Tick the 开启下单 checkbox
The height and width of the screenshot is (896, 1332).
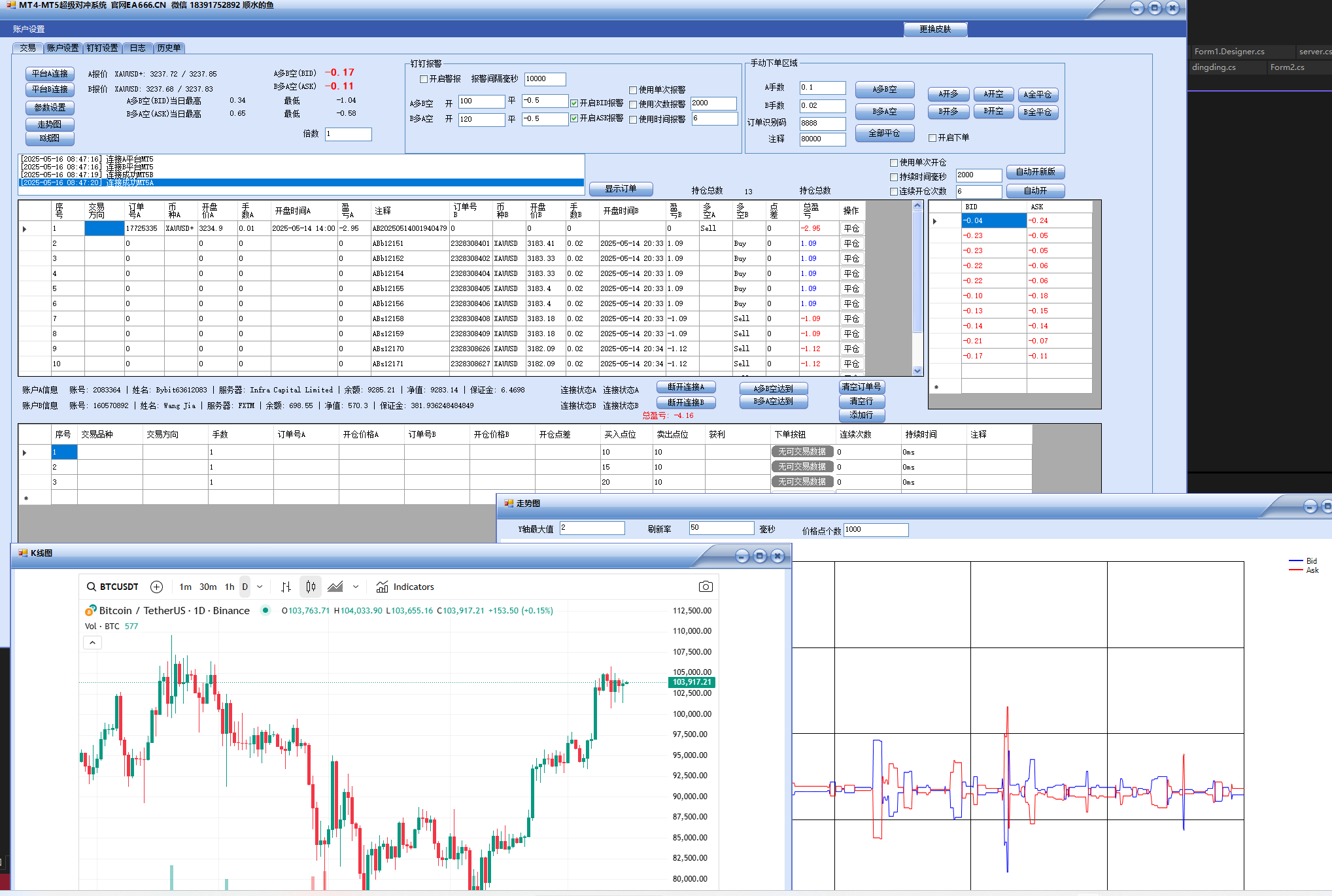[932, 138]
